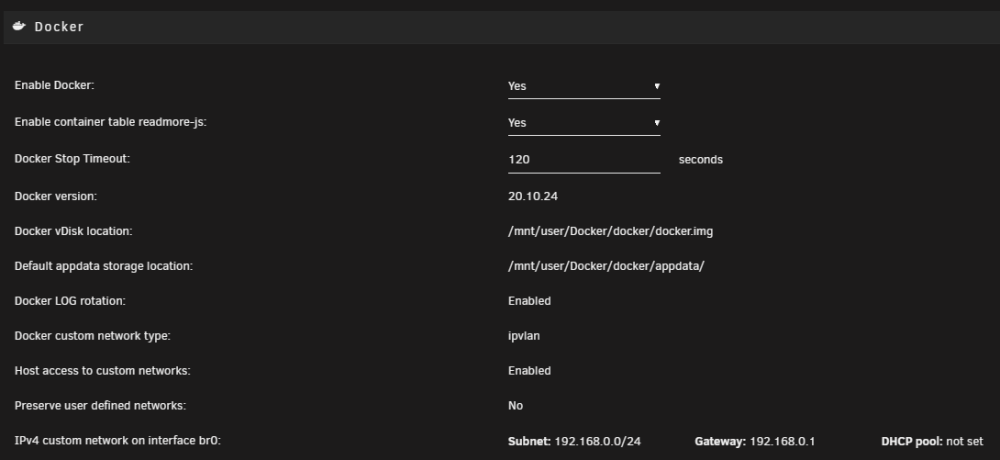
Task: Select the 'Enable Docker:' label
Action: (54, 85)
